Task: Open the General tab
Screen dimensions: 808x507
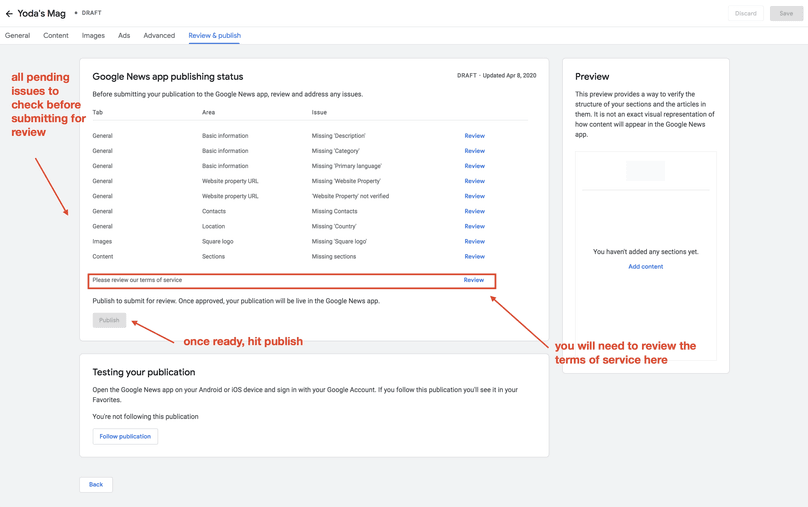Action: tap(17, 36)
